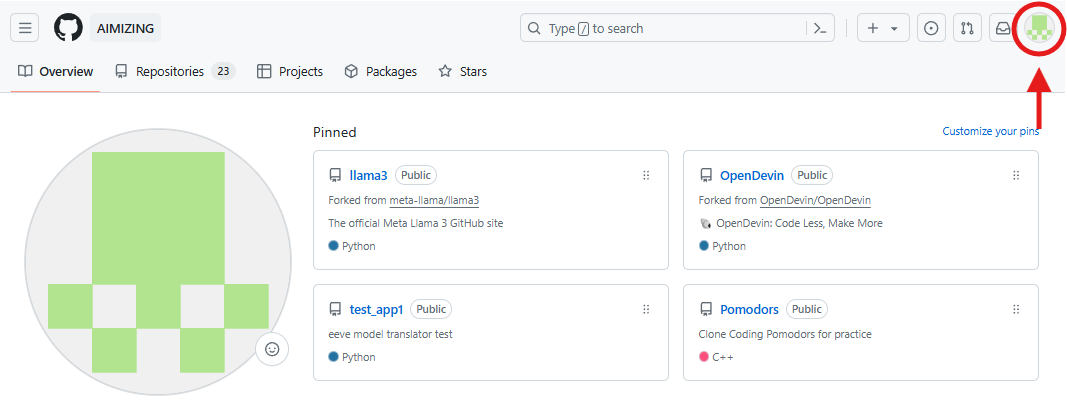Open the hamburger navigation menu
The height and width of the screenshot is (415, 1067).
25,28
